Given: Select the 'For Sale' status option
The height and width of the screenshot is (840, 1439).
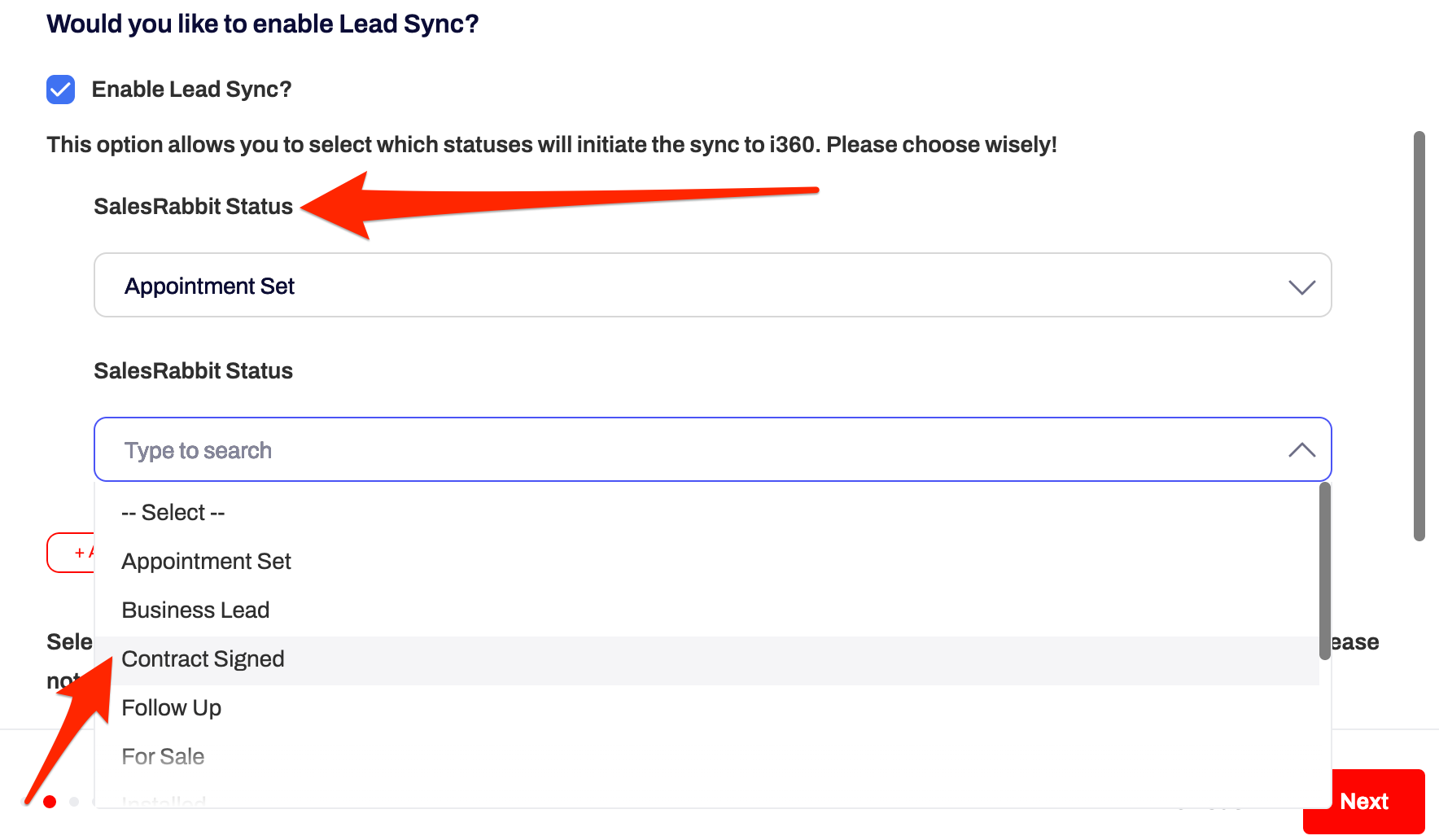Looking at the screenshot, I should (x=164, y=757).
